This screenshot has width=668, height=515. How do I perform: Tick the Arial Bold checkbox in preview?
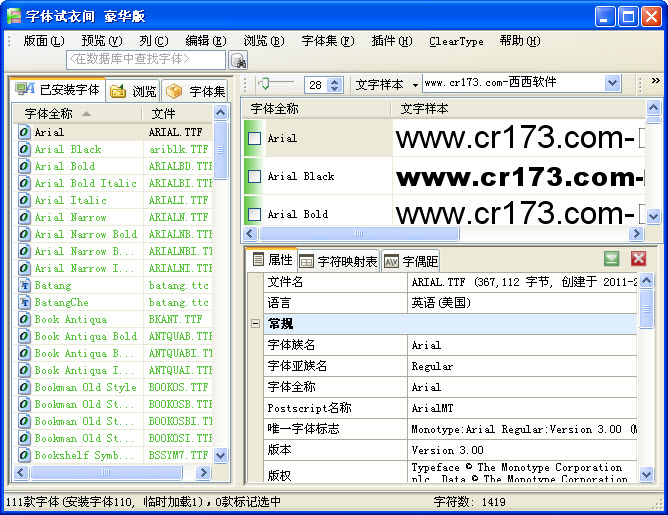pos(254,214)
